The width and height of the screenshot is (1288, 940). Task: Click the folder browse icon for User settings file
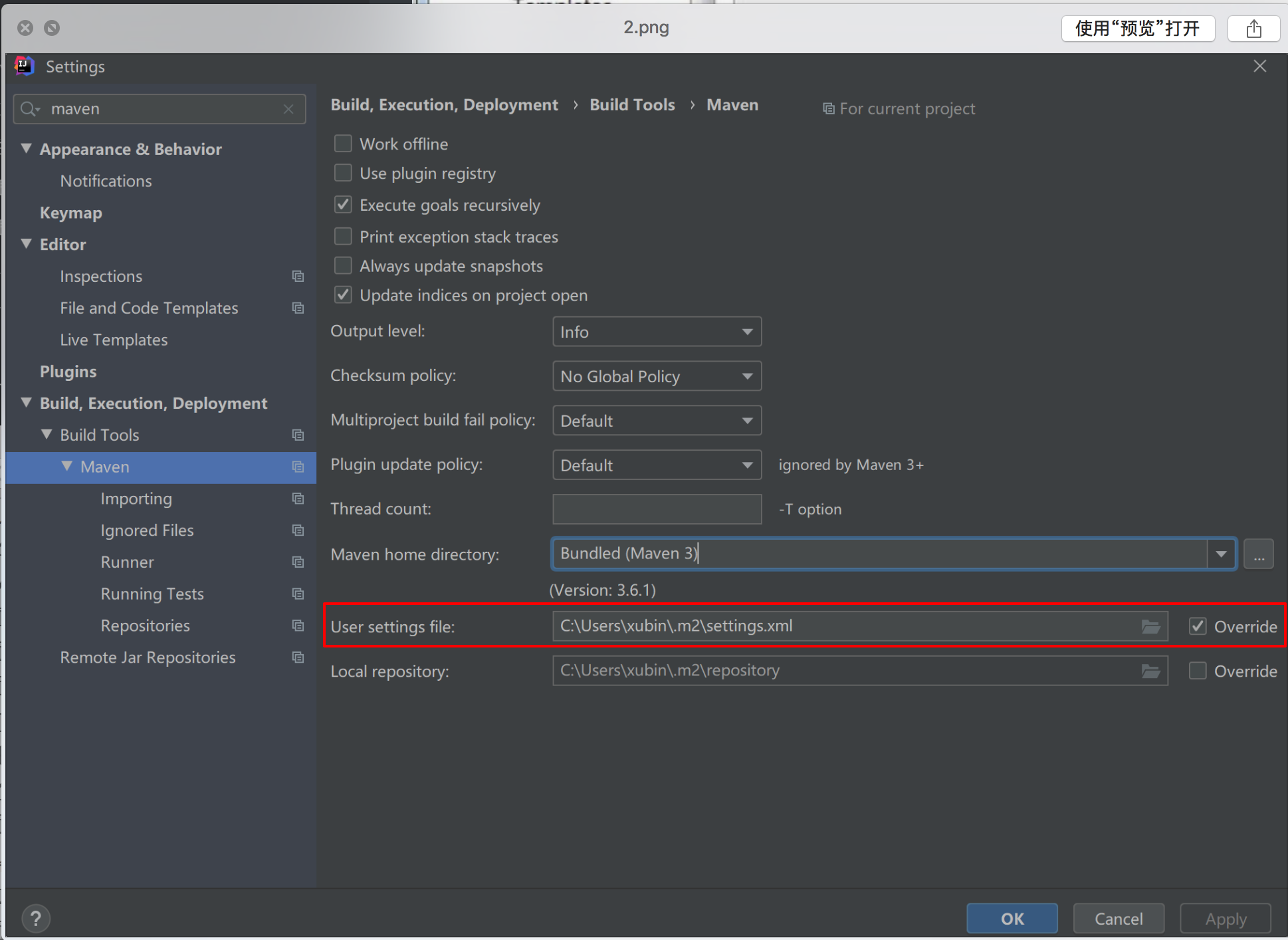click(1150, 626)
